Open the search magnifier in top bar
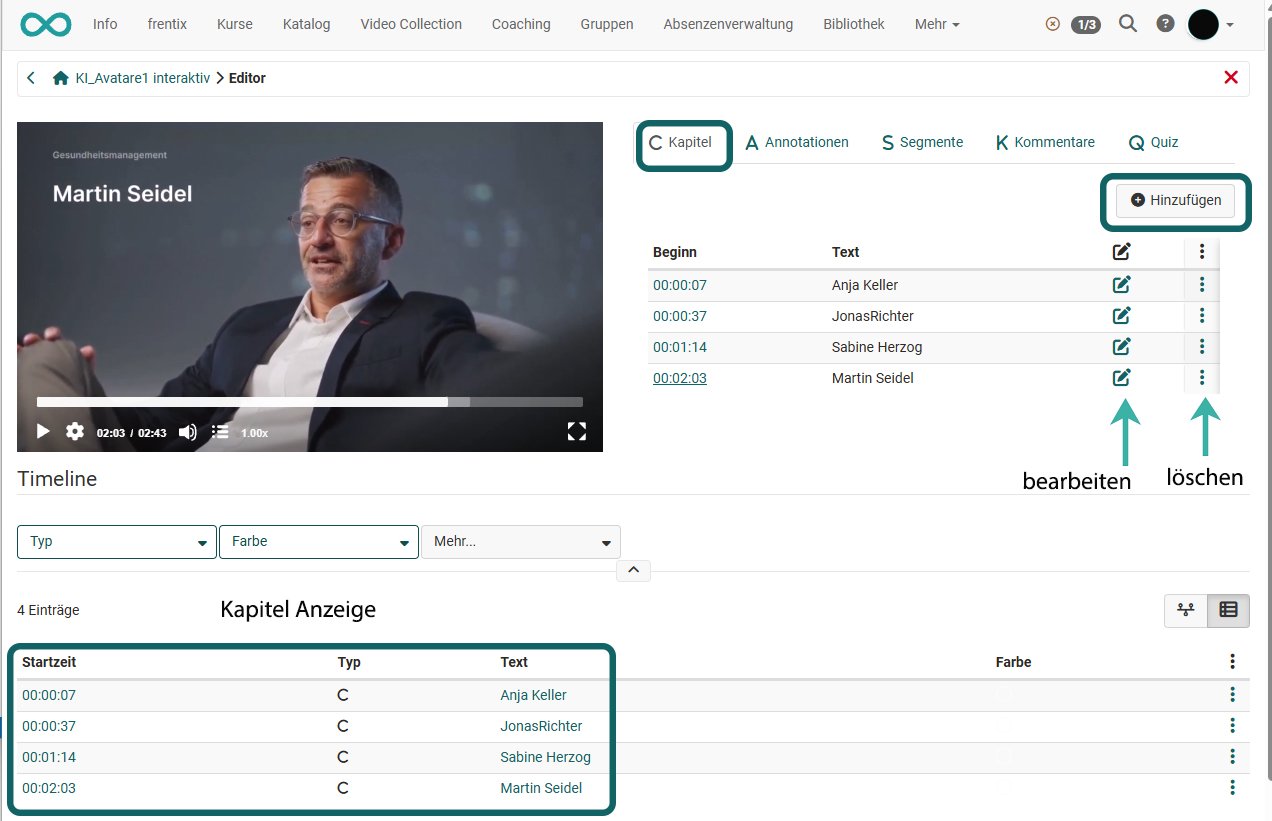Screen dimensions: 1272x821 point(1128,24)
